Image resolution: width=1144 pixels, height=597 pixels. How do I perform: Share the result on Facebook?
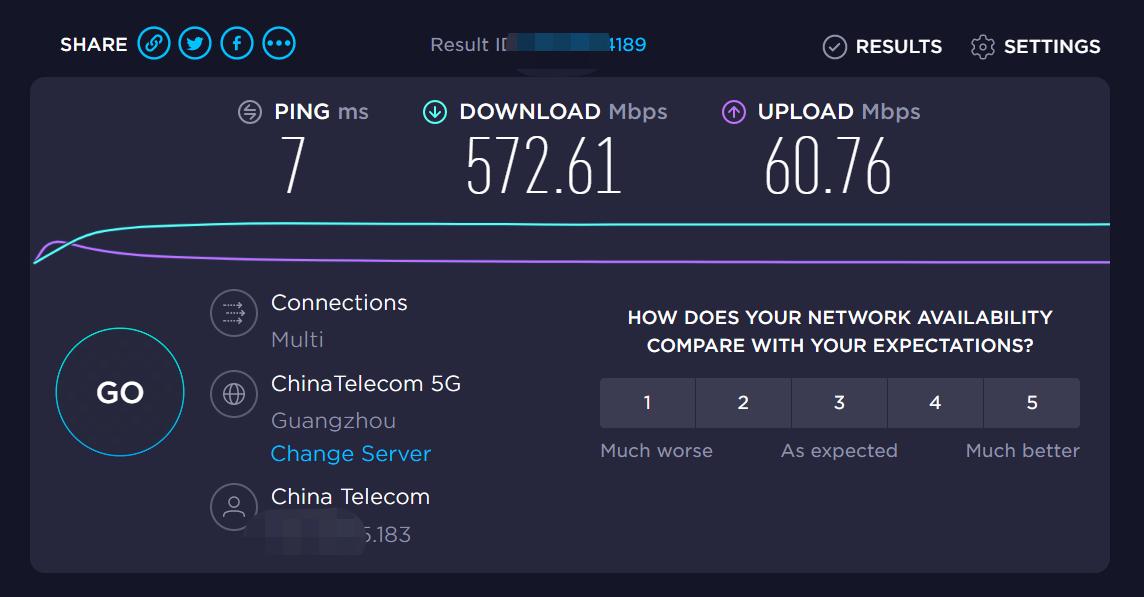[237, 43]
